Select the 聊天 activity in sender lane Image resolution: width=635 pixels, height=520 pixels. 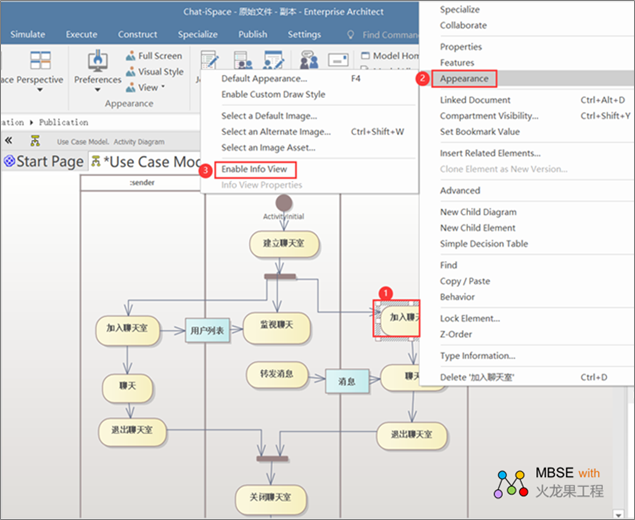(x=128, y=388)
